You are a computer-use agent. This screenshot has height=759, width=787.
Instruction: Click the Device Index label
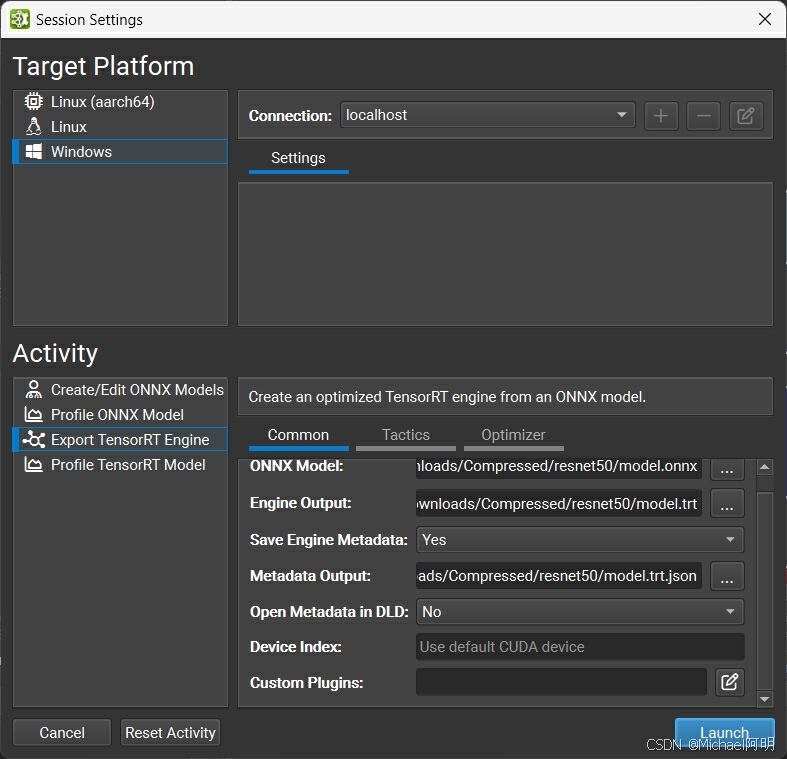(296, 647)
